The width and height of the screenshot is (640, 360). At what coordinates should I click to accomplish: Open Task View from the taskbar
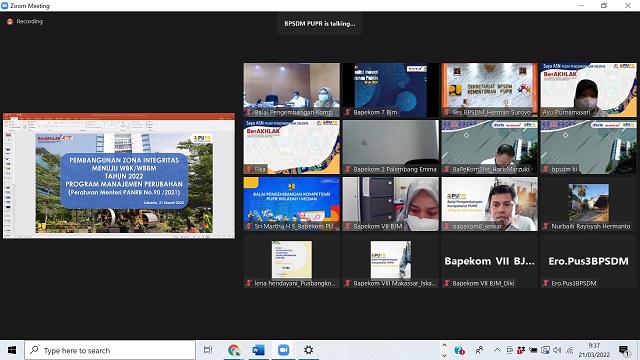click(208, 350)
